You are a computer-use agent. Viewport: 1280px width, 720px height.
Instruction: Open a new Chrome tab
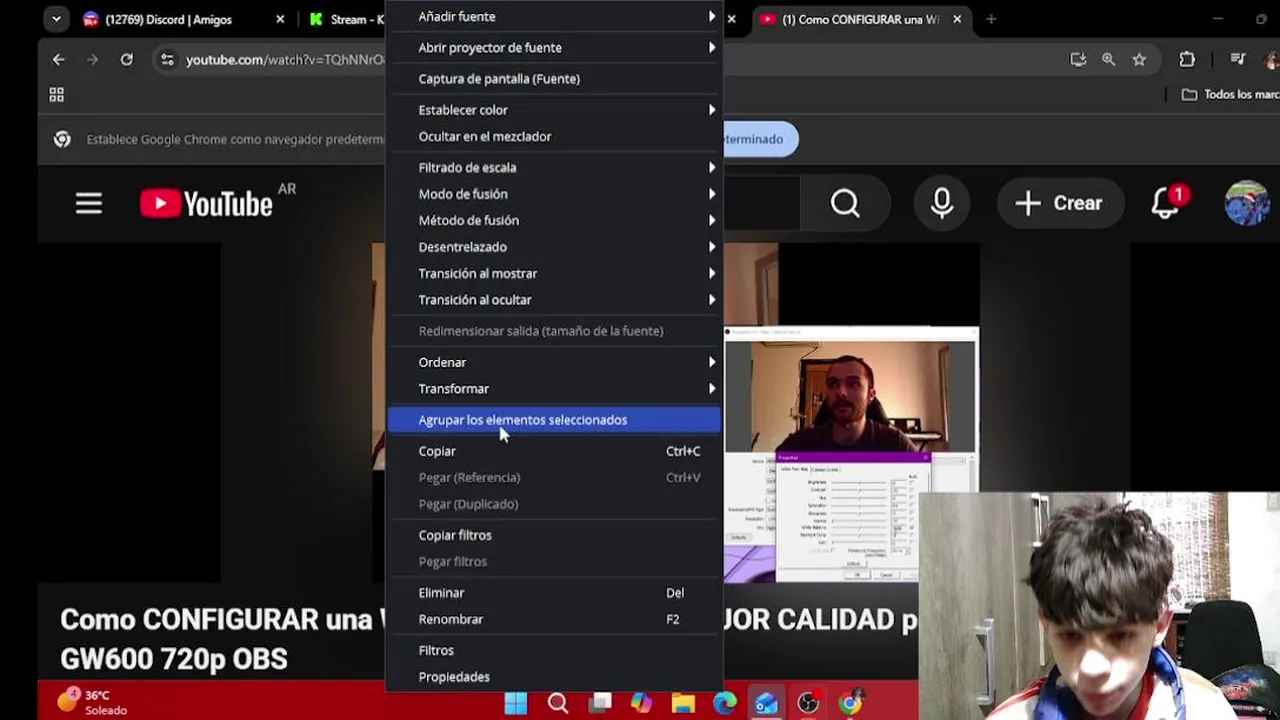pos(991,19)
